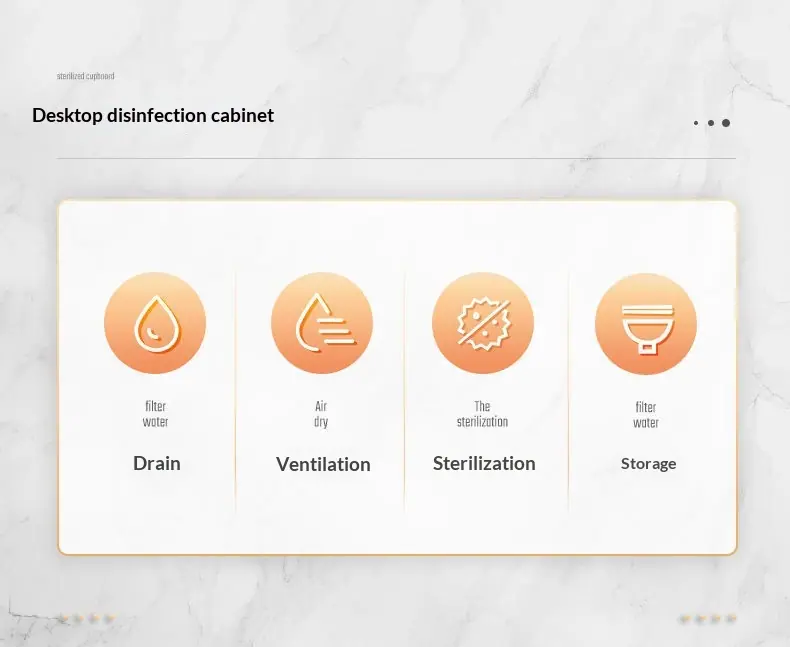Click the largest dot at top right
Viewport: 790px width, 647px height.
(x=726, y=123)
